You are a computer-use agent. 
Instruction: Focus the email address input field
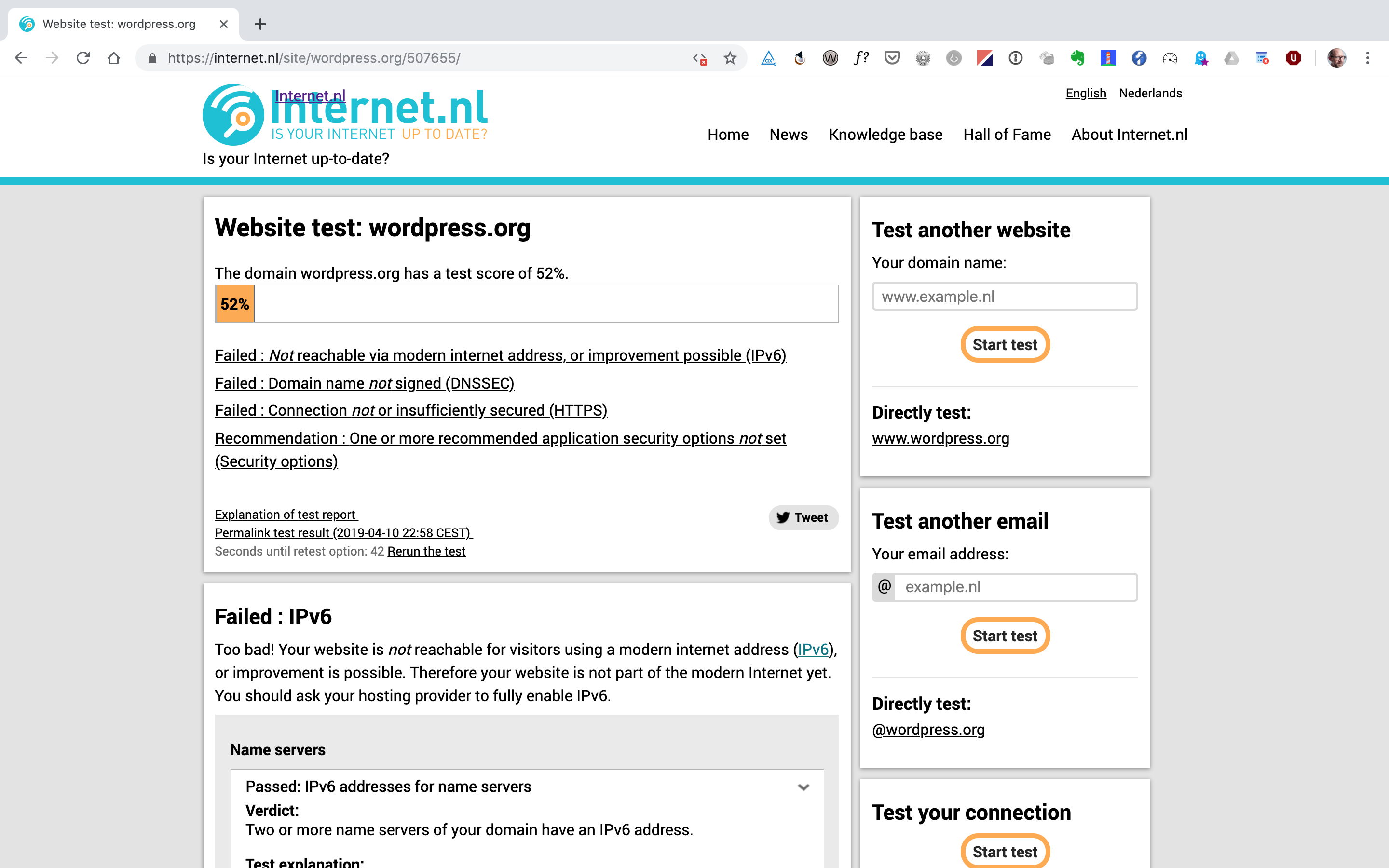tap(1015, 587)
